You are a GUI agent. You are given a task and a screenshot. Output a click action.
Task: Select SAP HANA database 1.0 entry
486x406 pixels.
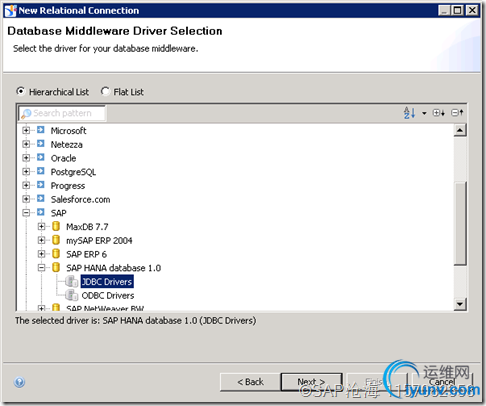tap(113, 268)
